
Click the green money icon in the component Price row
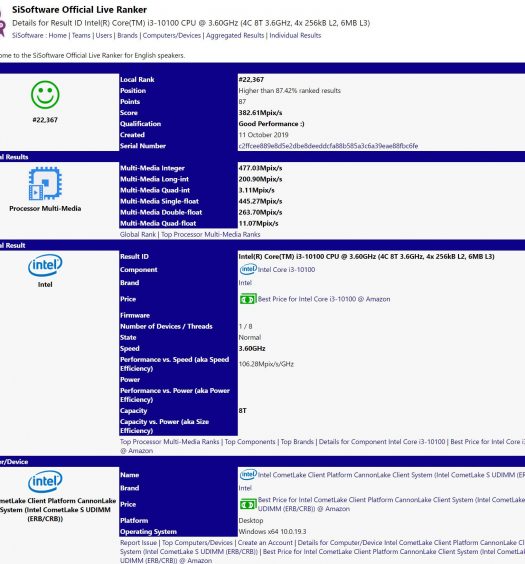pos(248,299)
